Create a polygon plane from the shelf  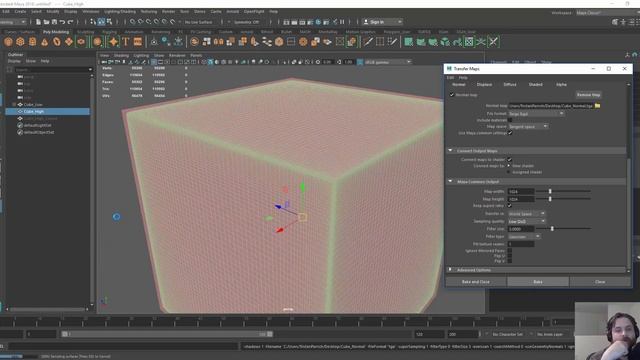(69, 42)
